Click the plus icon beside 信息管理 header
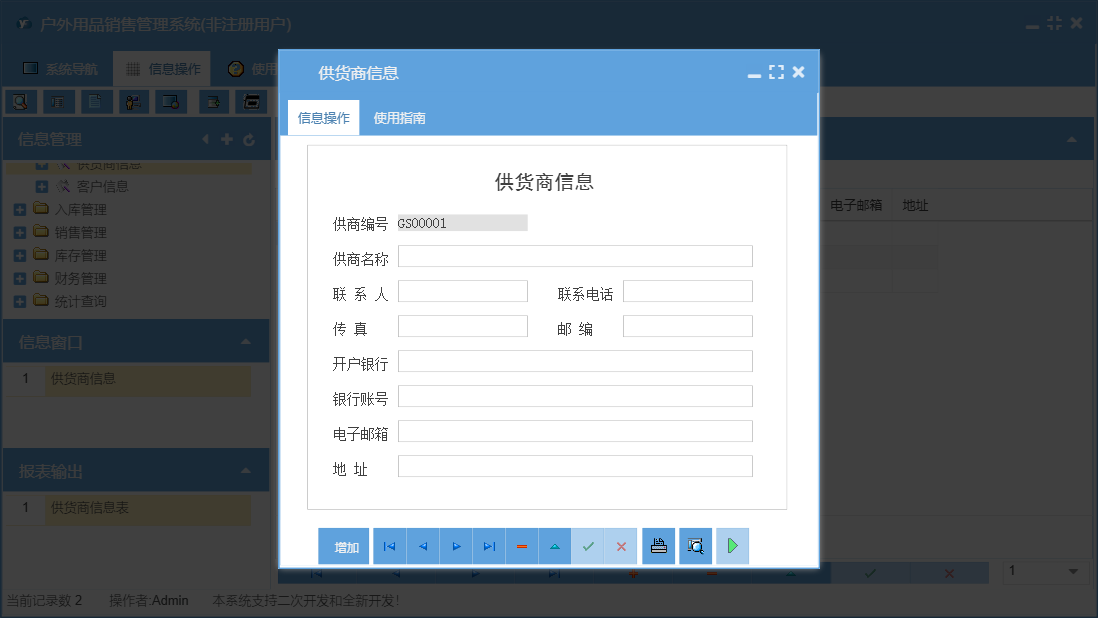This screenshot has height=618, width=1098. (227, 139)
